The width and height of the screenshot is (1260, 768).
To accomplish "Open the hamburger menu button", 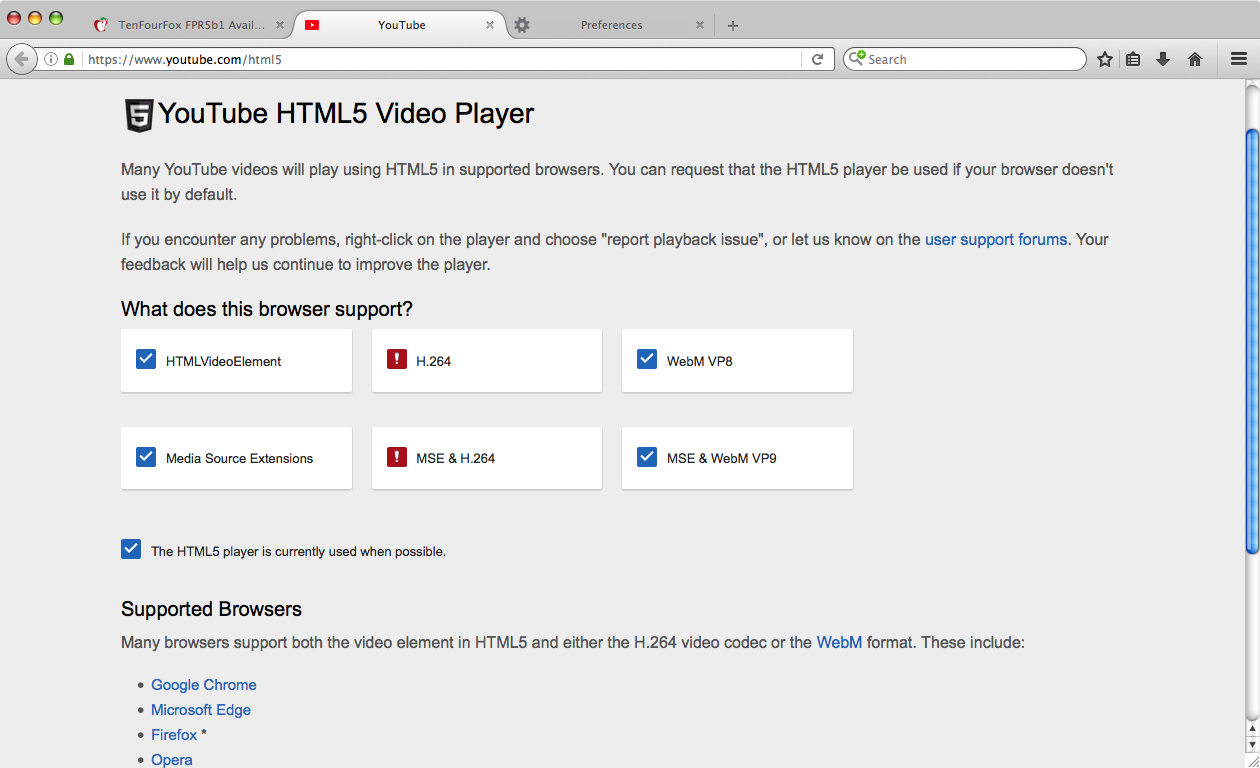I will (x=1239, y=59).
